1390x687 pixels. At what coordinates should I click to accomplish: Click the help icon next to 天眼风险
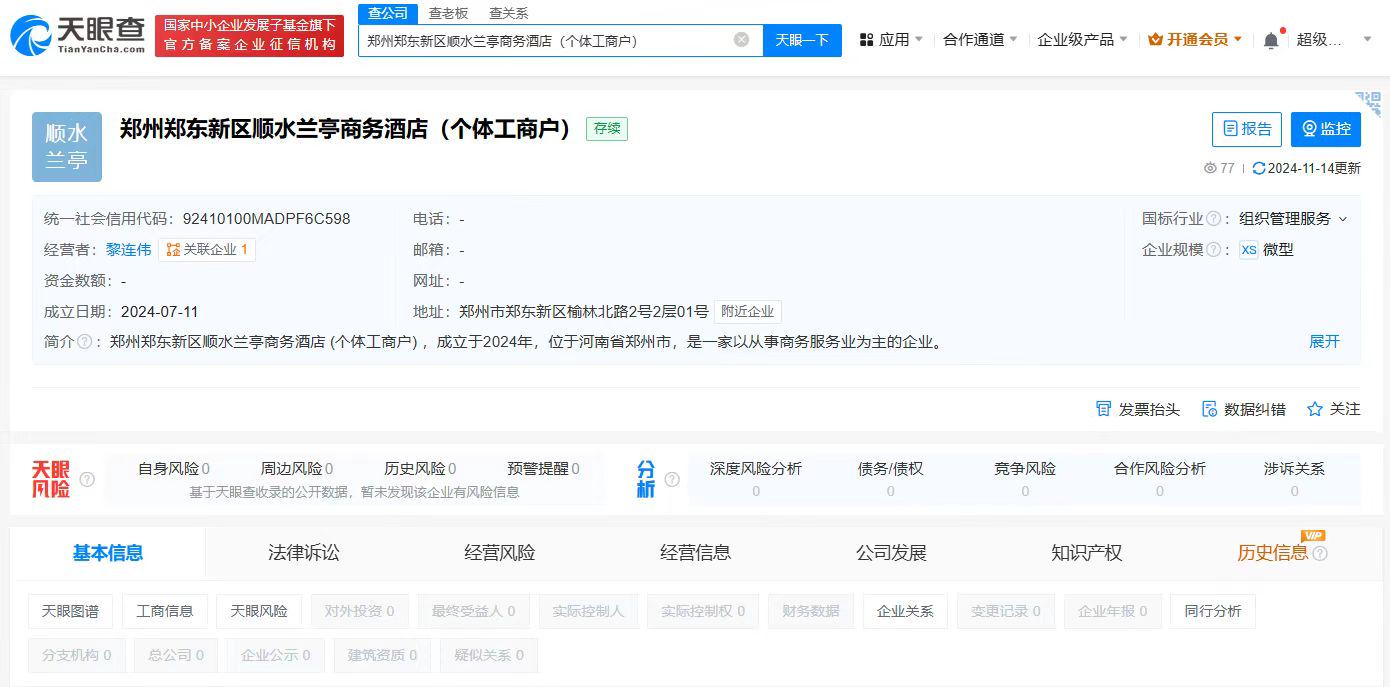87,479
